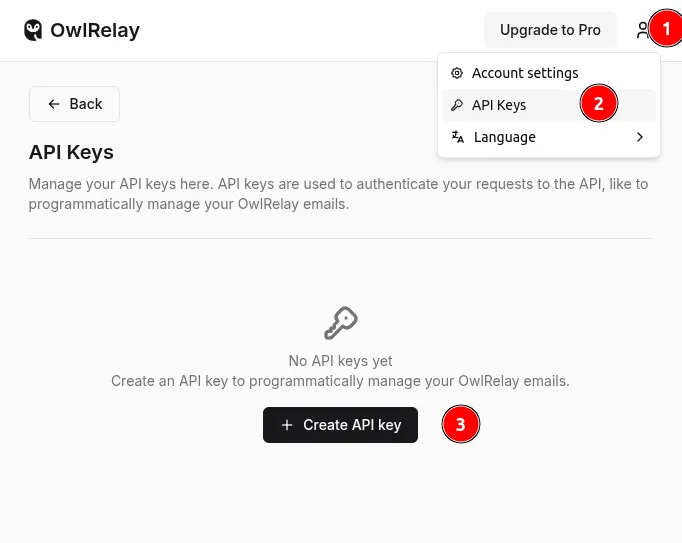Click the OwlRelay owl logo icon
Screen dimensions: 682x543
(x=34, y=30)
